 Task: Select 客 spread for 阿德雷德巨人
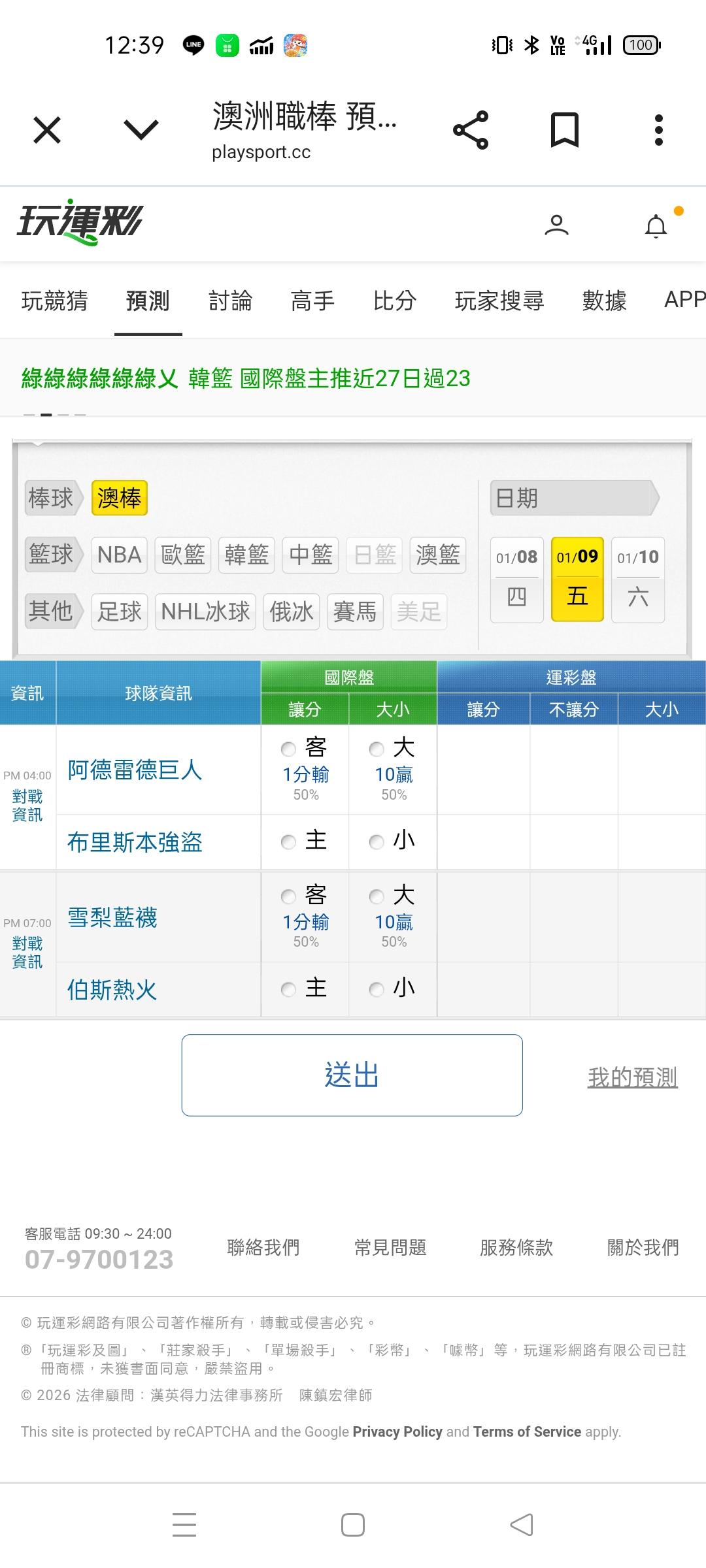288,749
